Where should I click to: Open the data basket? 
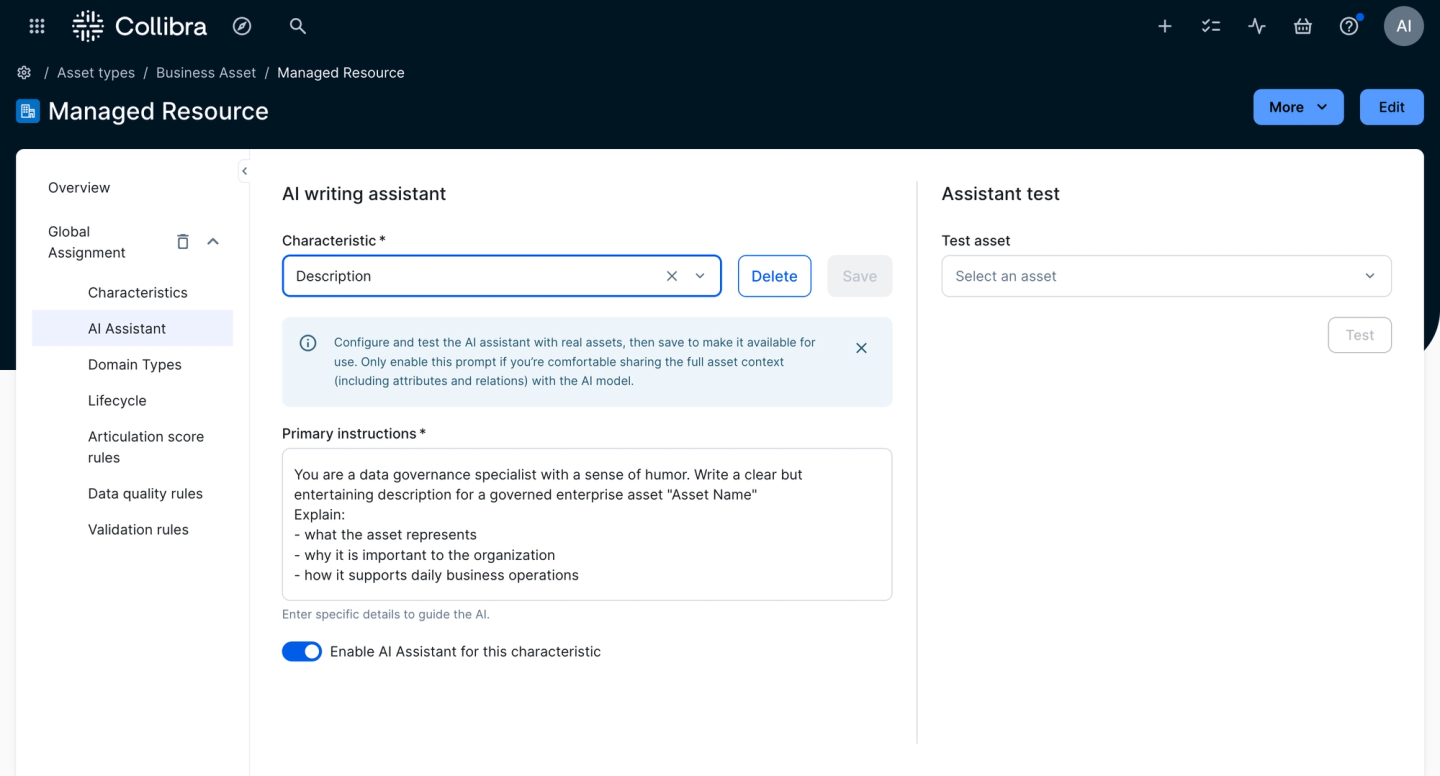pyautogui.click(x=1302, y=26)
